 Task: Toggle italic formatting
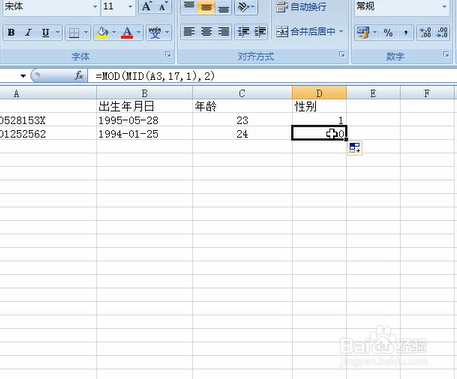click(28, 32)
